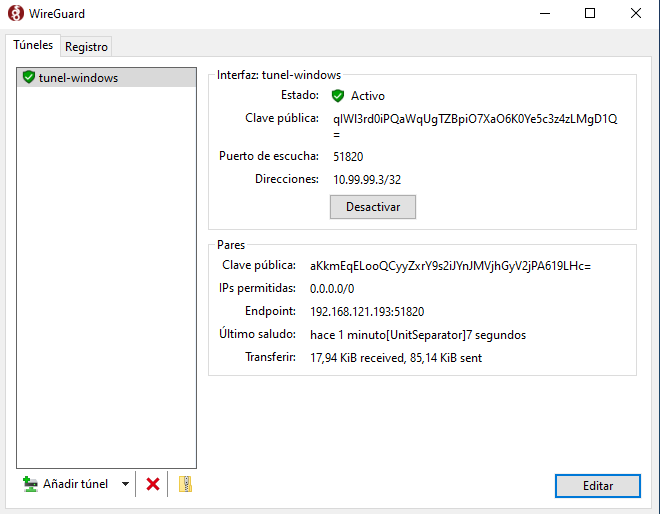Click the Editar button

click(597, 485)
